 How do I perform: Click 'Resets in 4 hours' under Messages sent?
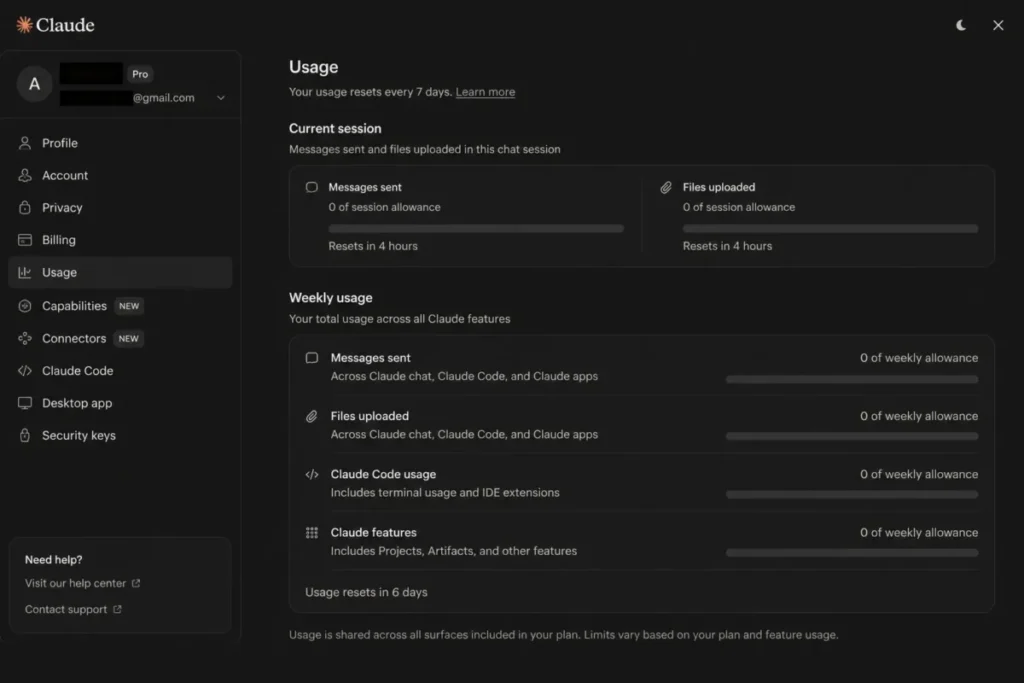coord(373,246)
